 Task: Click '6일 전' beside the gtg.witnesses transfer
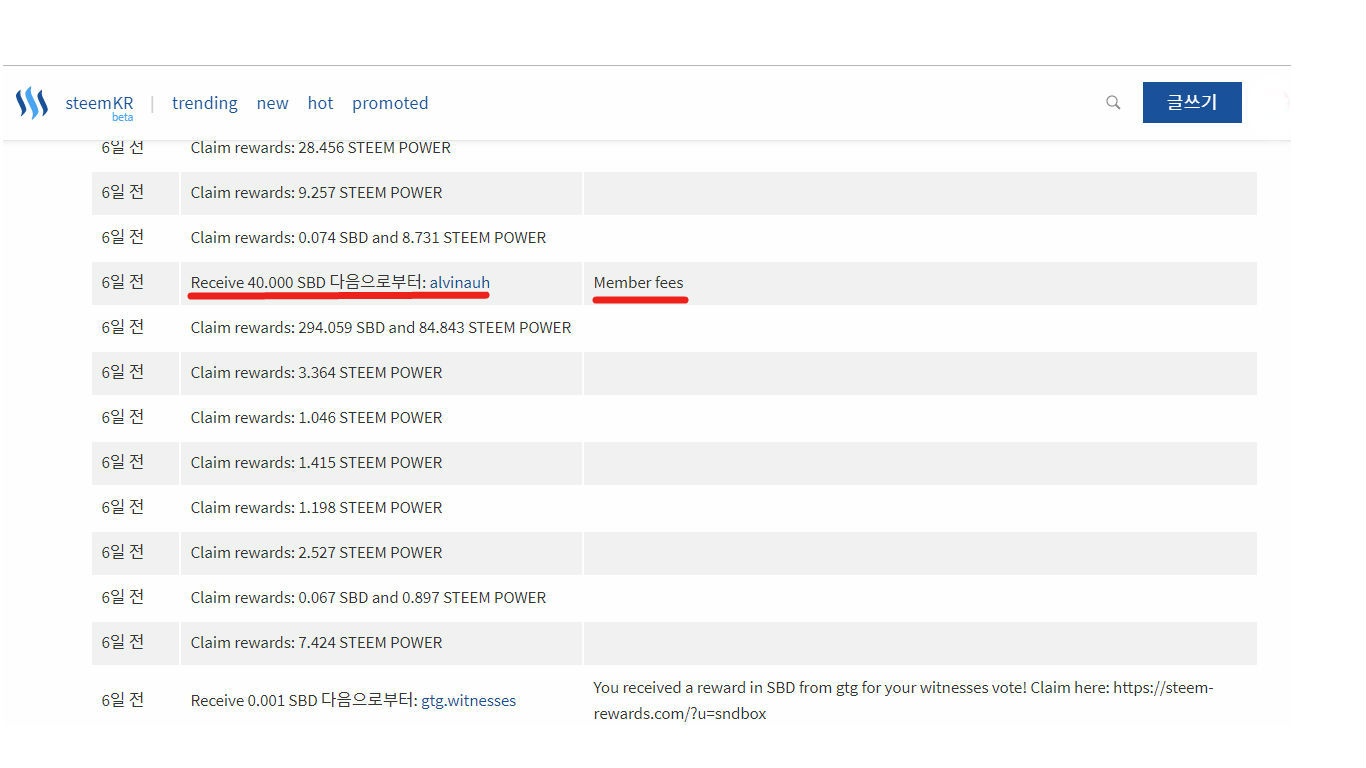tap(123, 700)
